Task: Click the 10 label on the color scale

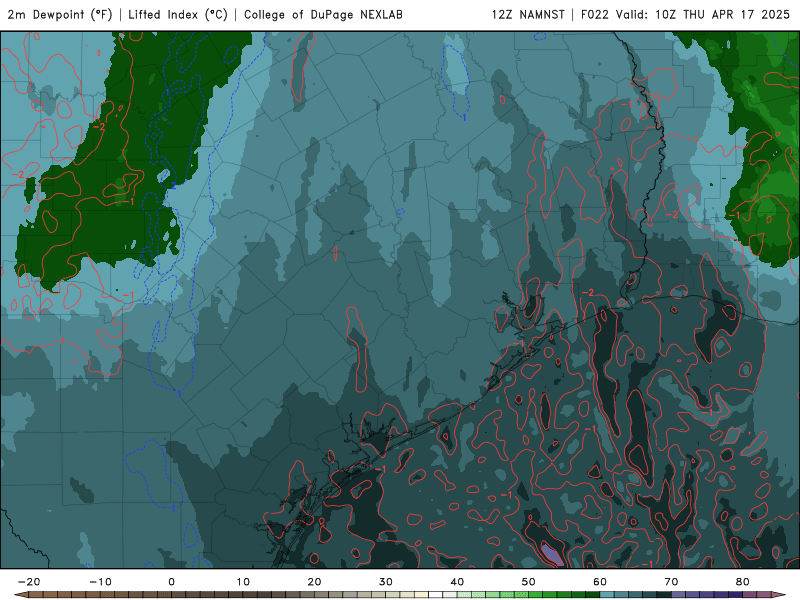Action: click(x=243, y=582)
